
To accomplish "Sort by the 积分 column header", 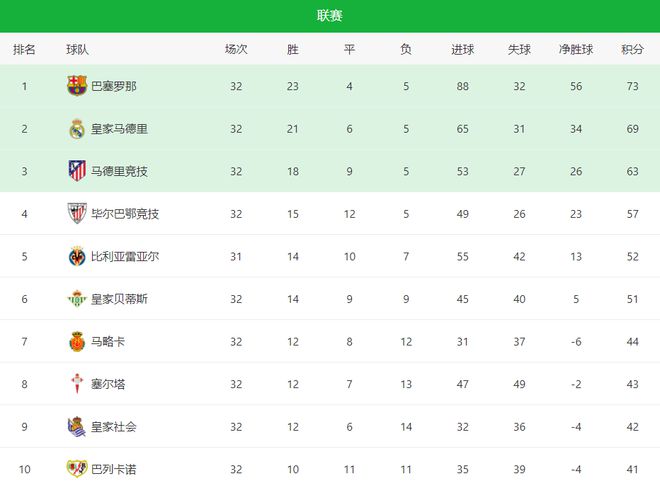I will [632, 49].
